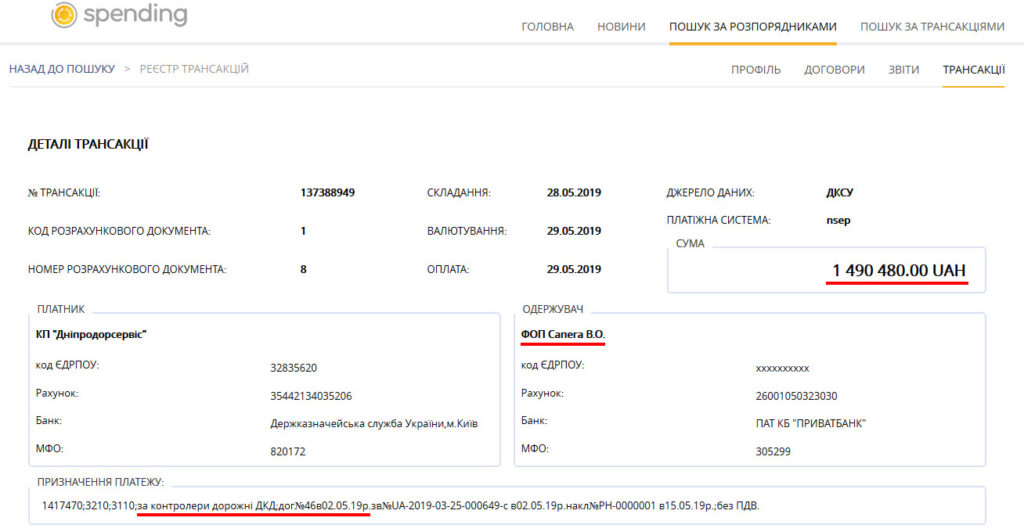
Task: Switch to the ПРОФІЛЬ tab
Action: (756, 70)
